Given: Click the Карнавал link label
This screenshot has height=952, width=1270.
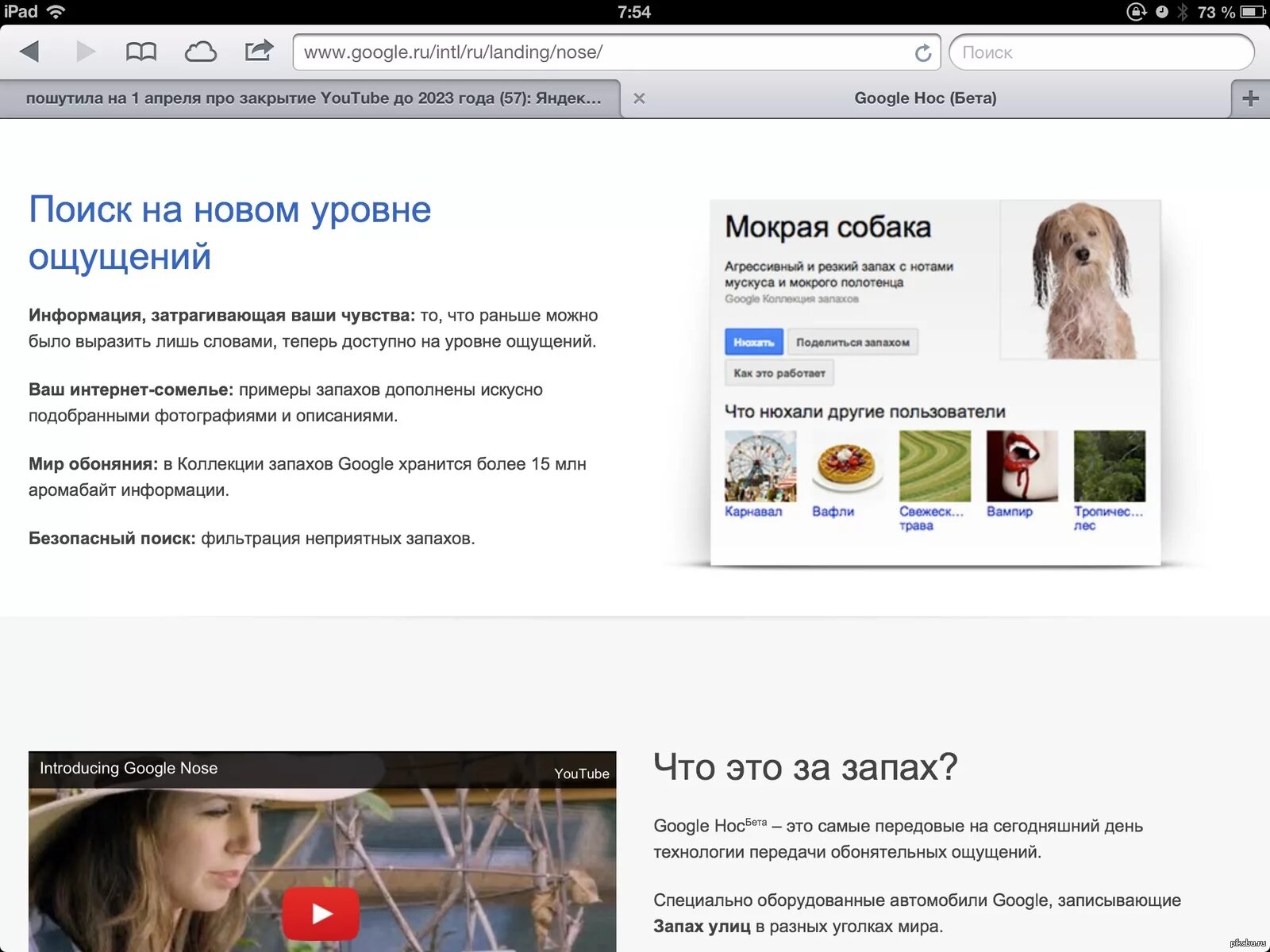Looking at the screenshot, I should coord(753,512).
